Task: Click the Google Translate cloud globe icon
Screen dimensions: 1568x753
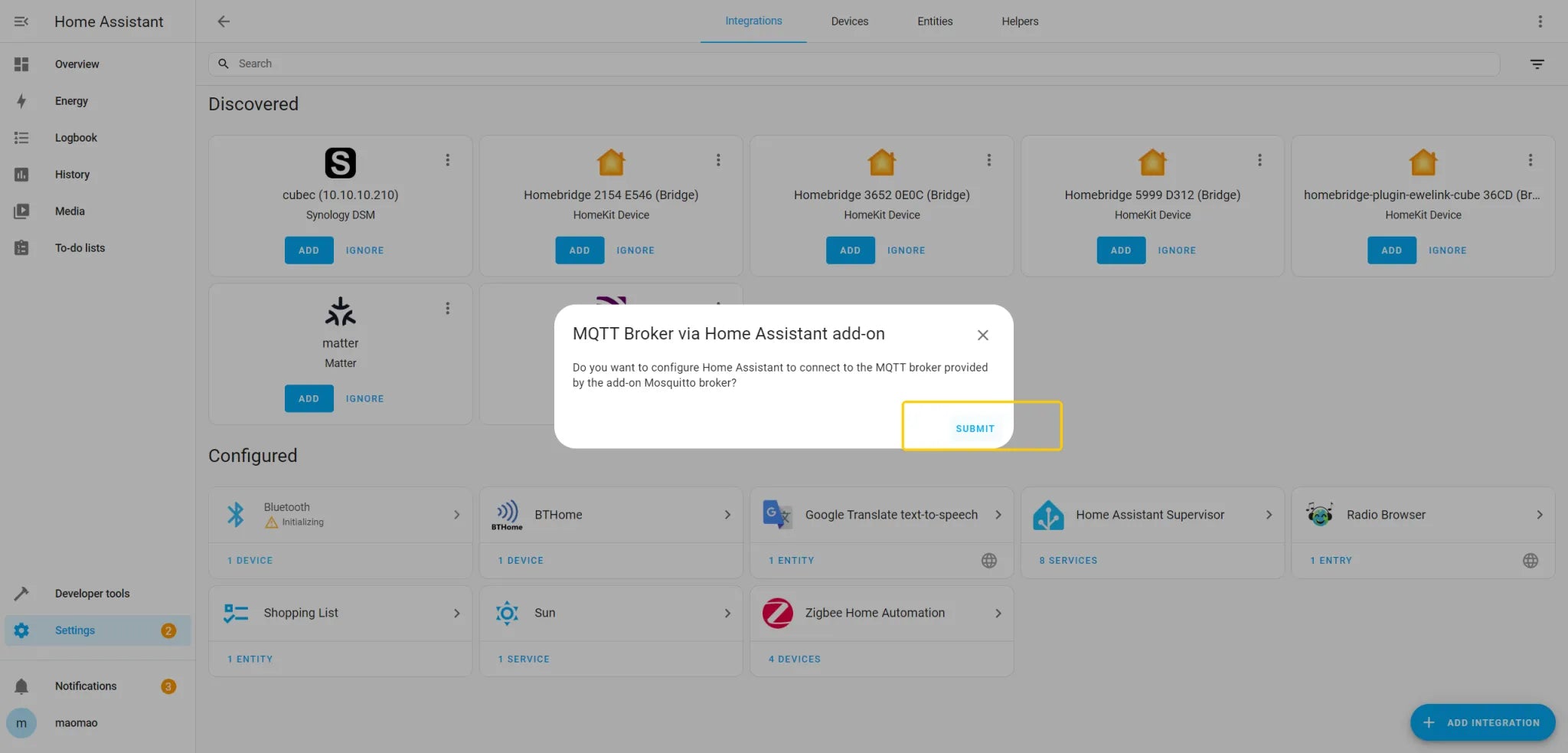Action: pos(989,561)
